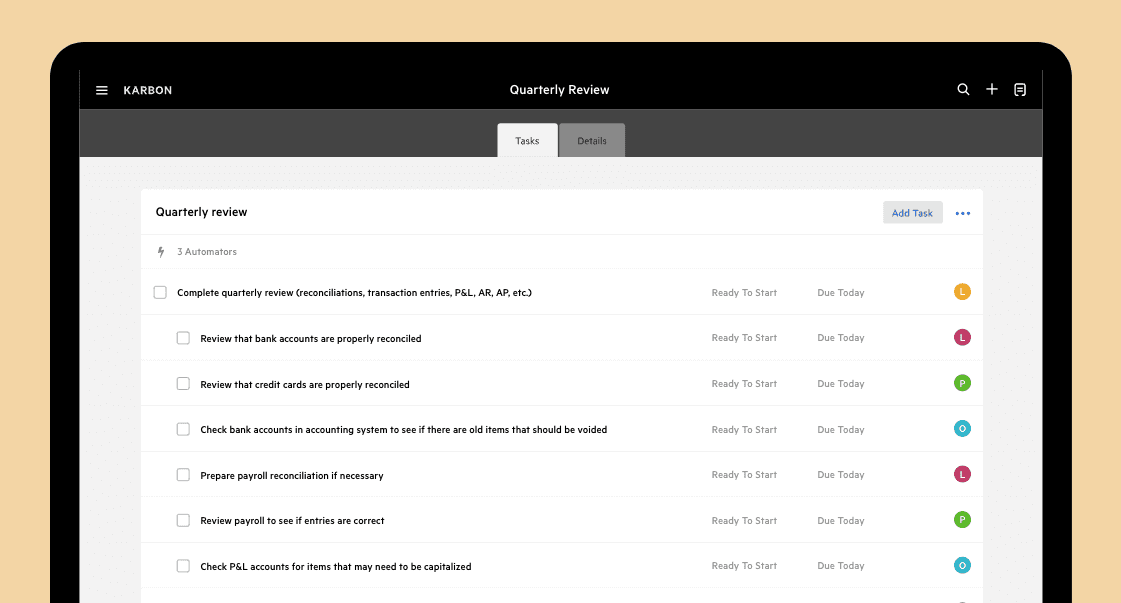Click the Quarterly review section heading
The image size is (1121, 603).
(x=202, y=212)
